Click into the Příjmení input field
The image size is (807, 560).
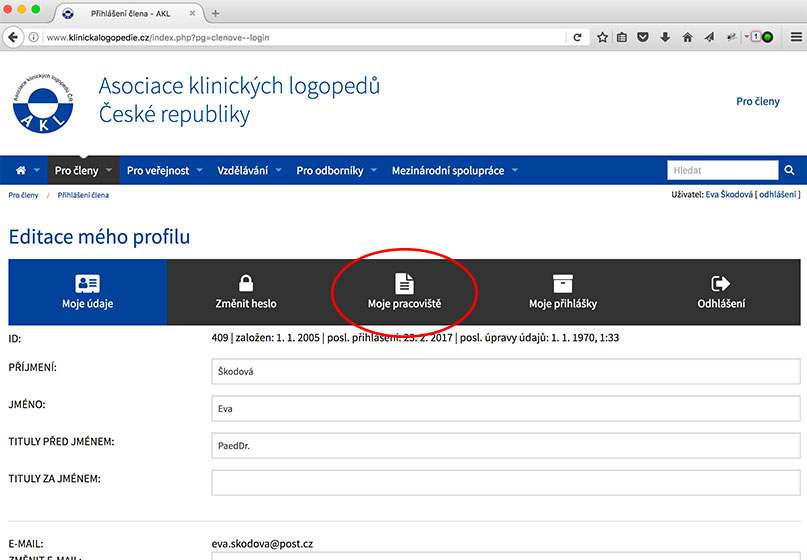(x=505, y=371)
